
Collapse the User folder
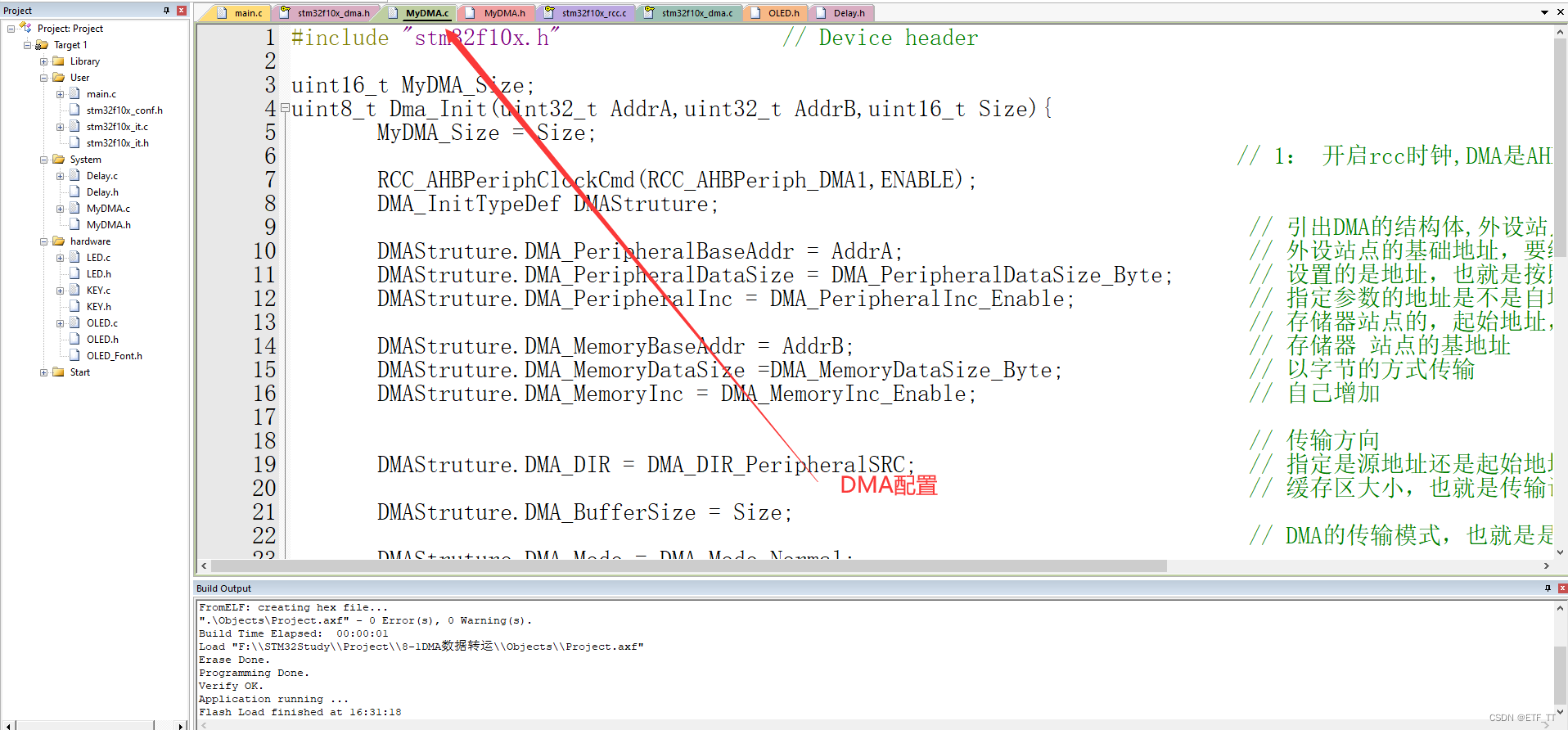[43, 78]
